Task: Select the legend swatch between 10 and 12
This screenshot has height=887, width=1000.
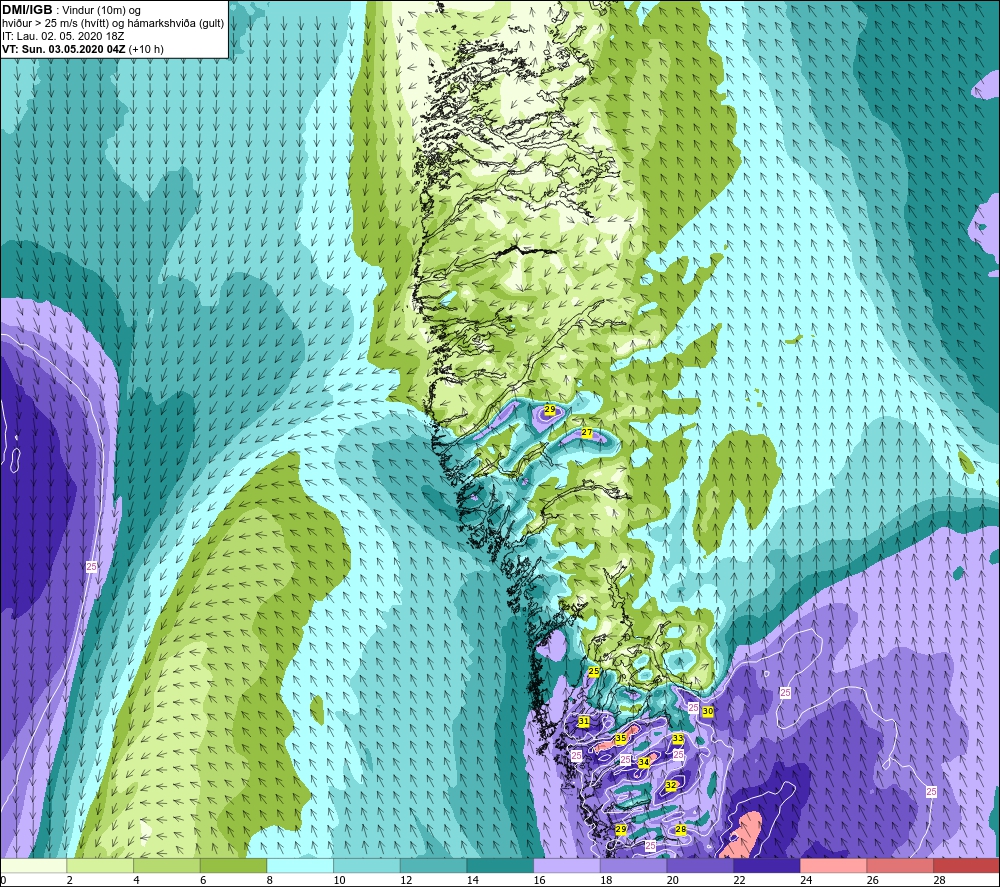Action: click(367, 866)
